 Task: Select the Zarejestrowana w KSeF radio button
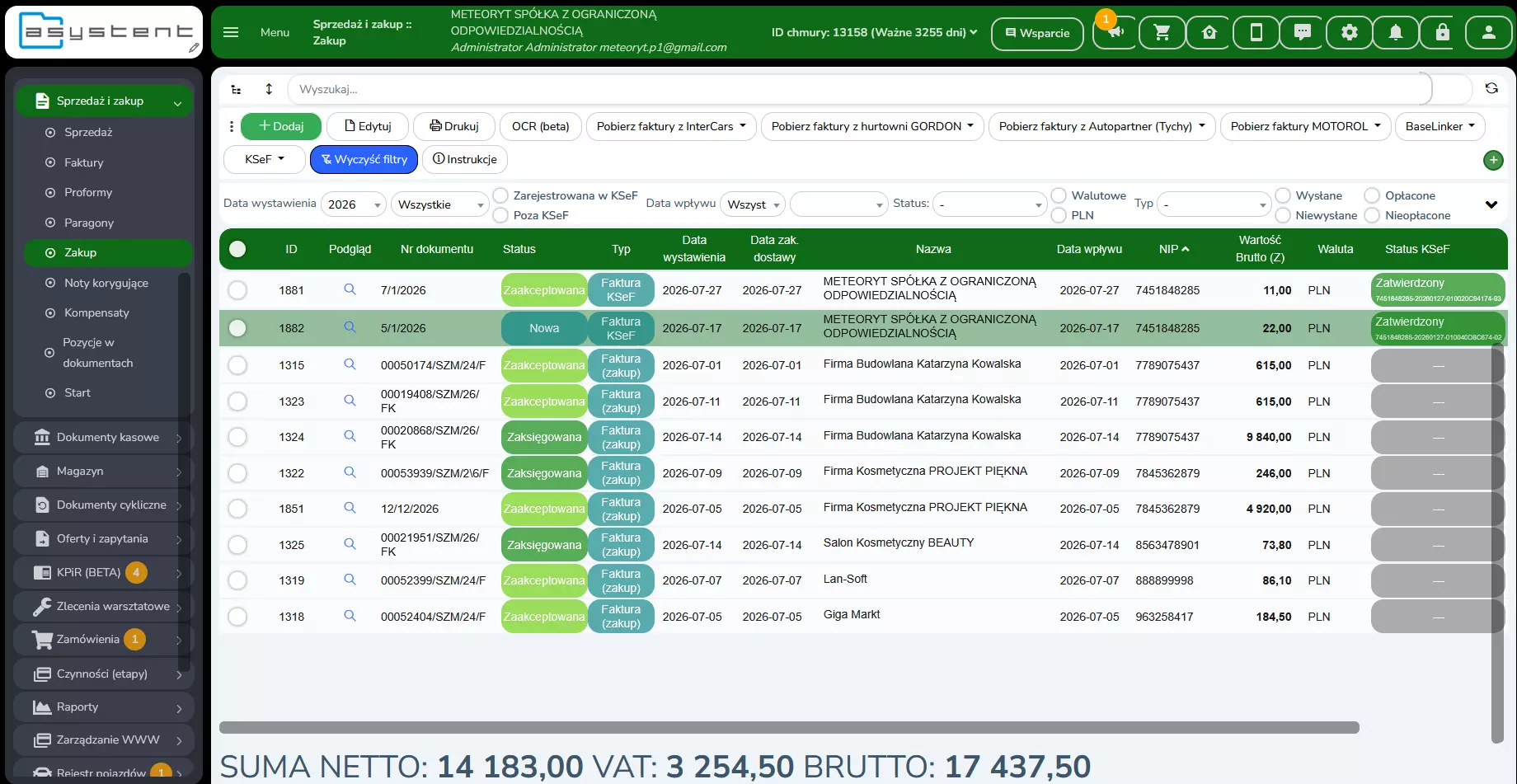[500, 195]
